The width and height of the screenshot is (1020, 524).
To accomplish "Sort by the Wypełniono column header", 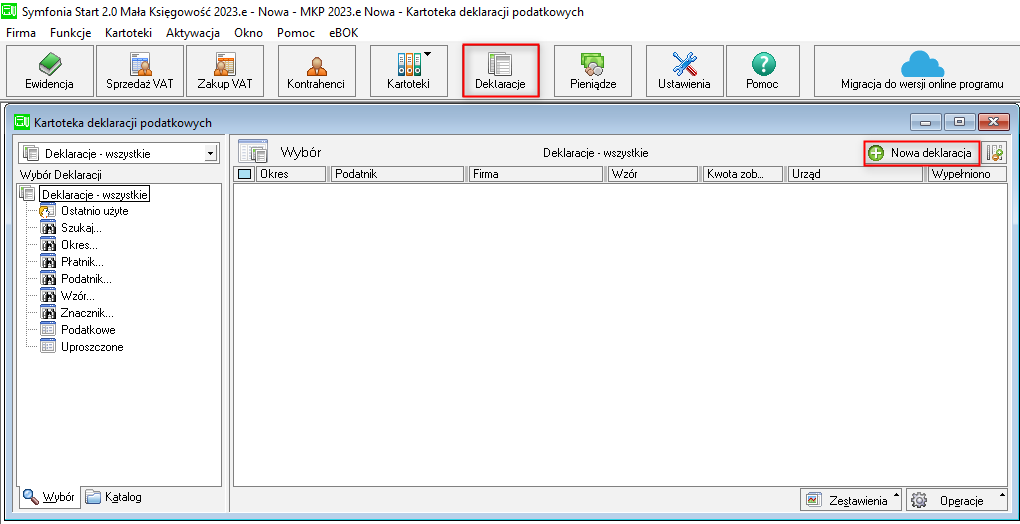I will click(x=968, y=174).
